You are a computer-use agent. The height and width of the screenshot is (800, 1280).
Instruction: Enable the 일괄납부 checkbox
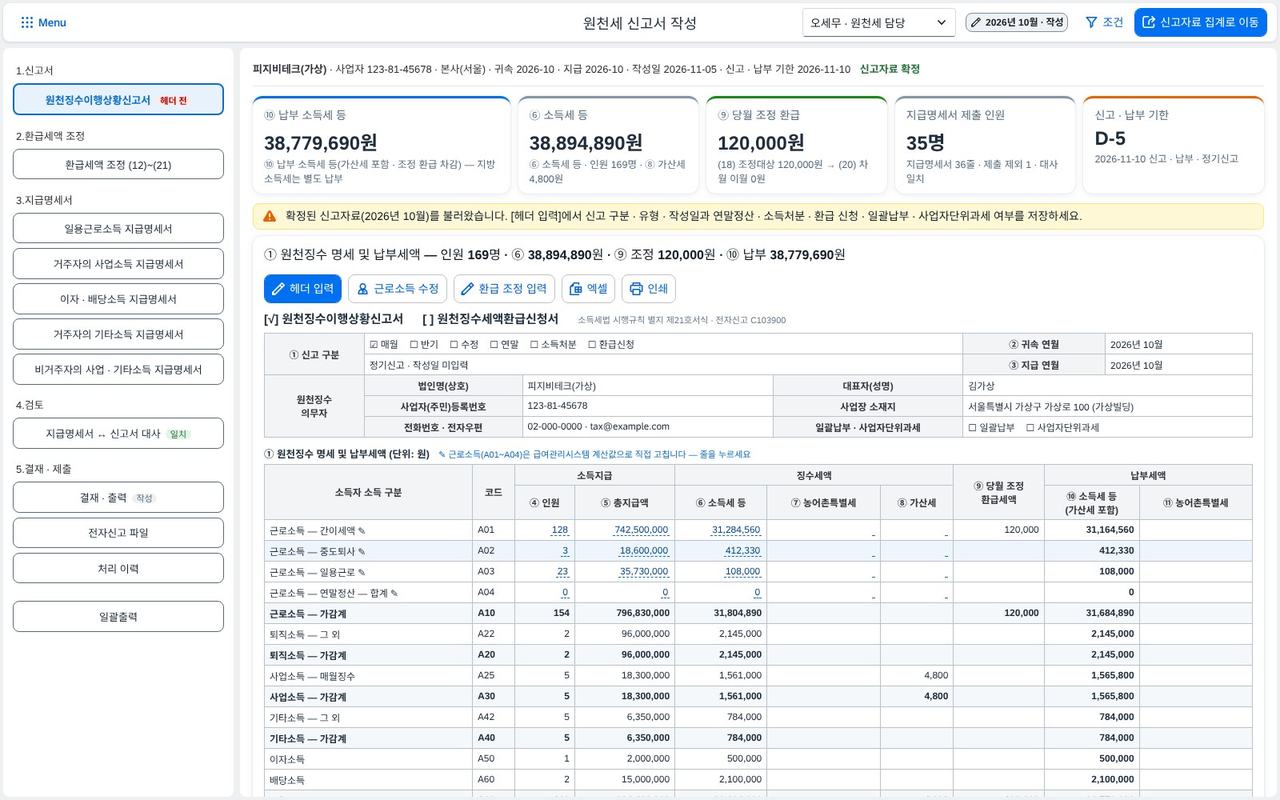[972, 427]
